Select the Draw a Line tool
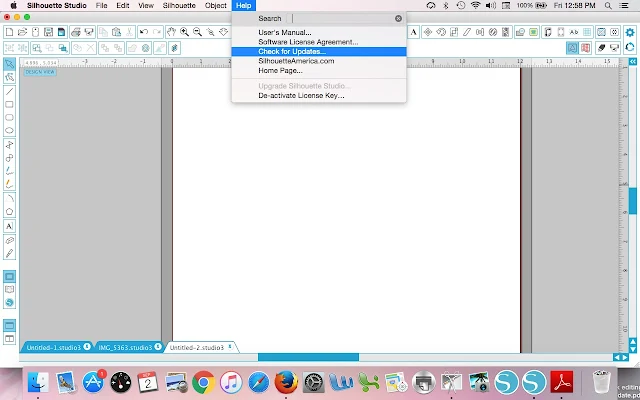Image resolution: width=640 pixels, height=400 pixels. coord(9,91)
